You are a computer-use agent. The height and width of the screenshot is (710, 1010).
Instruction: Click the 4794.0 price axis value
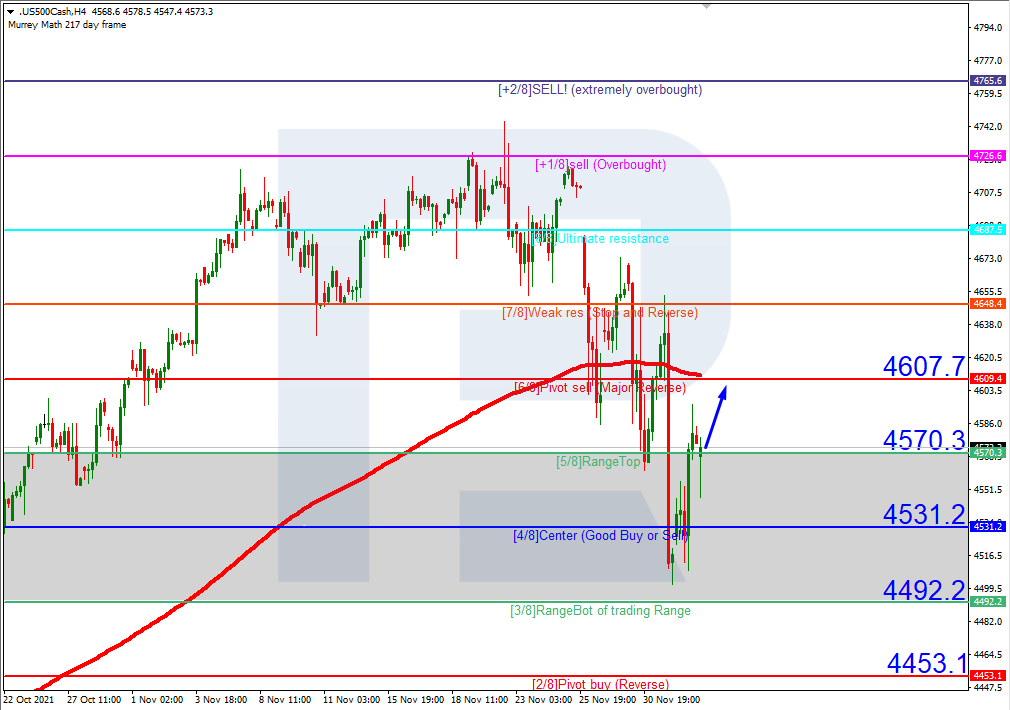pos(988,28)
